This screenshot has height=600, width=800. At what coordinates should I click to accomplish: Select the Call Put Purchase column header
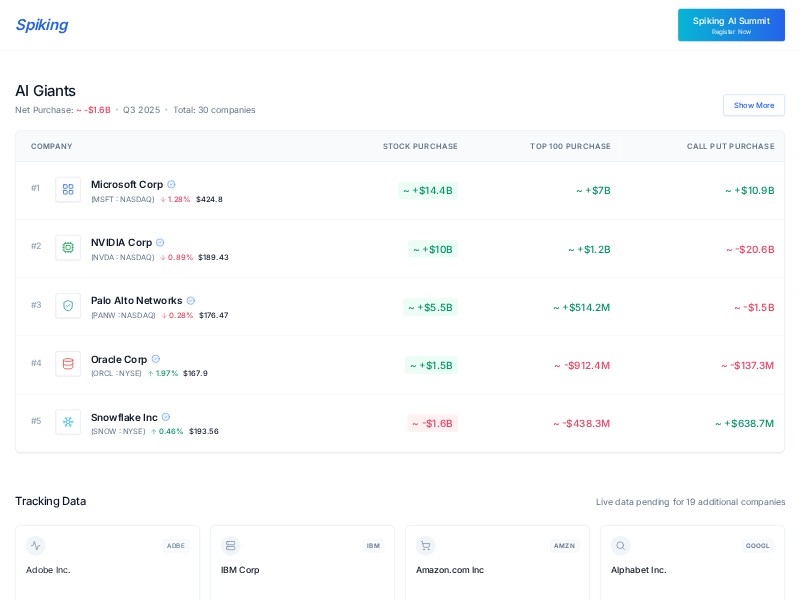[731, 146]
